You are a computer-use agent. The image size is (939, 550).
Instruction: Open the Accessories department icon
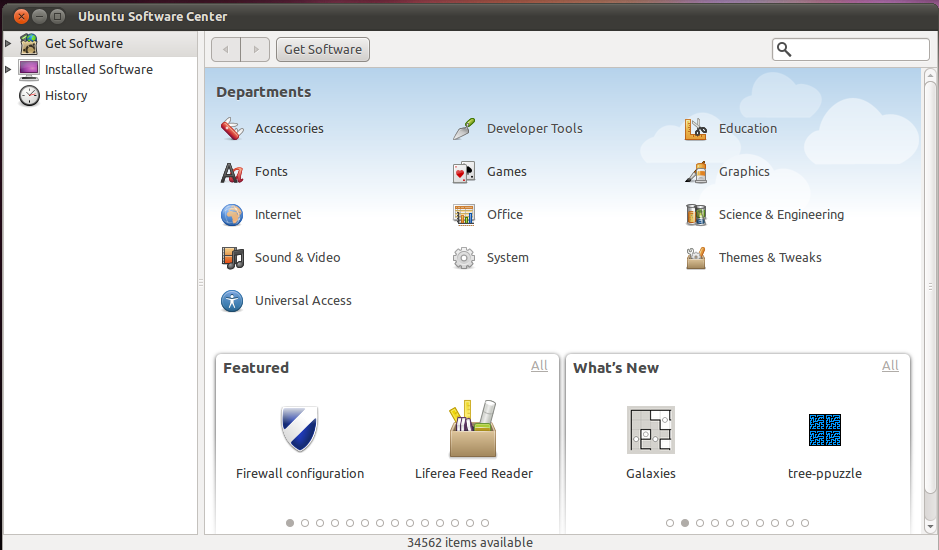coord(232,128)
